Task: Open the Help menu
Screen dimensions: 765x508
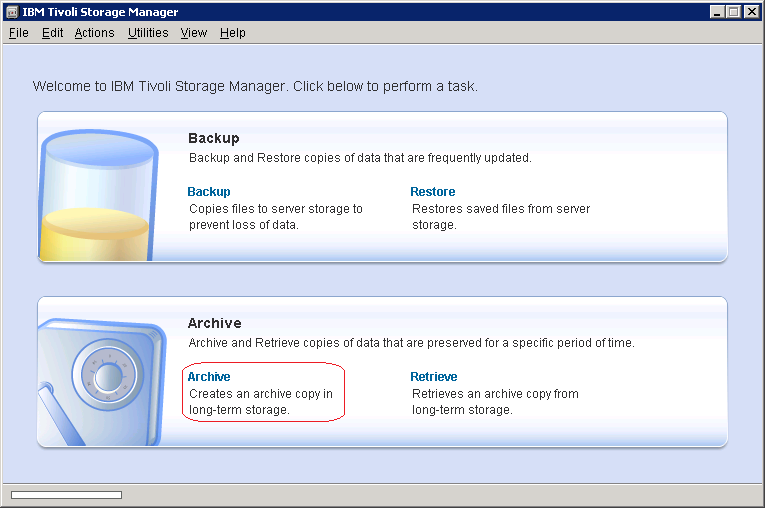Action: [233, 33]
